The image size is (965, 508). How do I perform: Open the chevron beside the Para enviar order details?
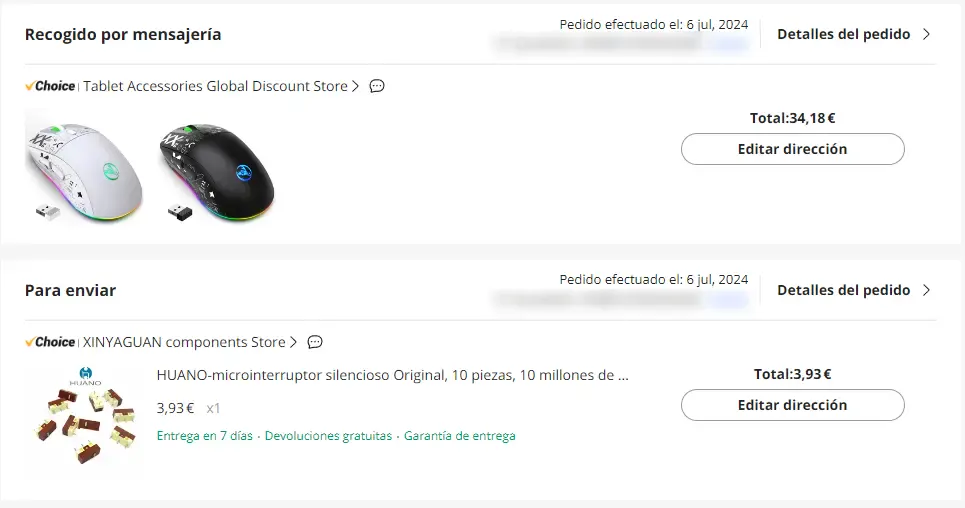click(926, 290)
